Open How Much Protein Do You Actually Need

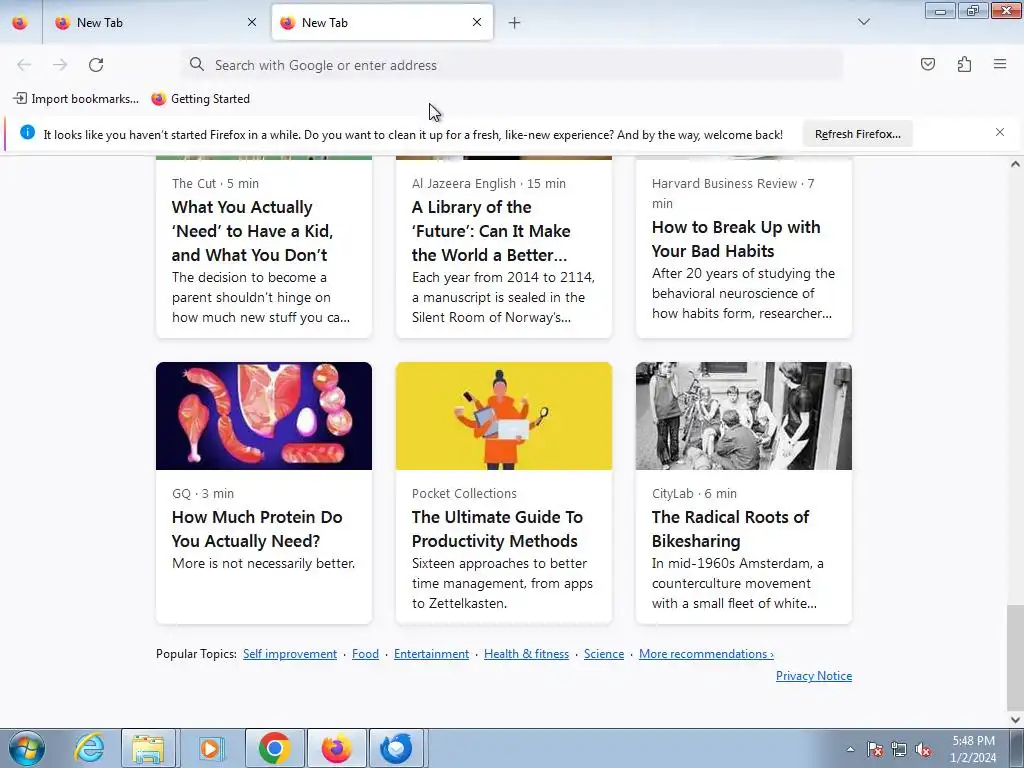[257, 529]
